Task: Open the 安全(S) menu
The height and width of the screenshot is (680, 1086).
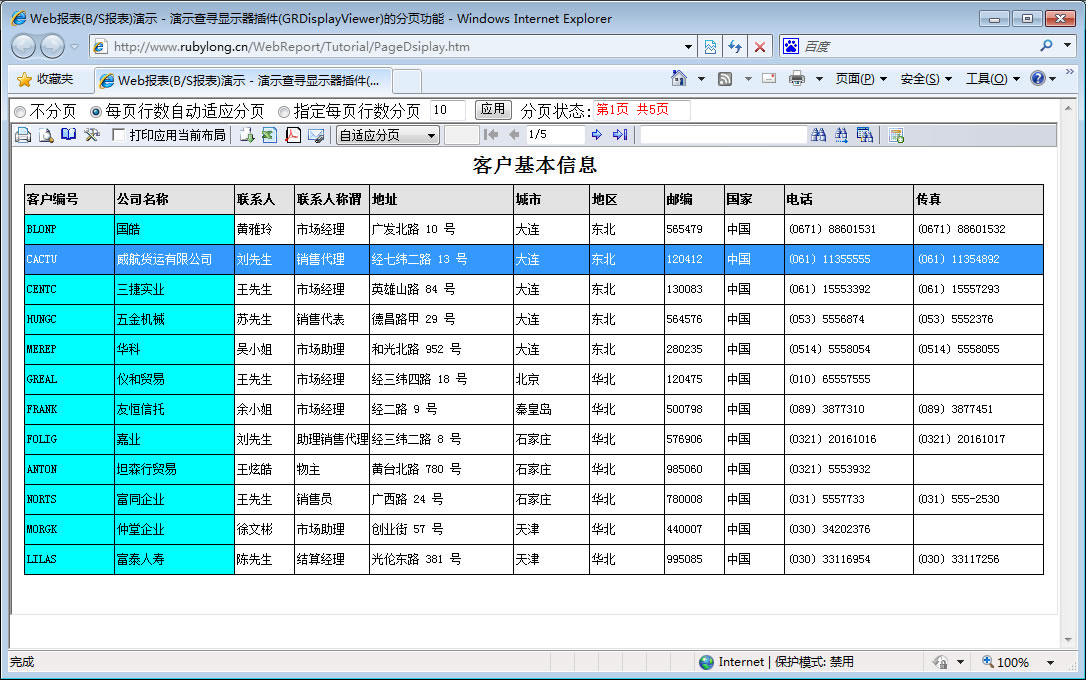Action: tap(926, 79)
